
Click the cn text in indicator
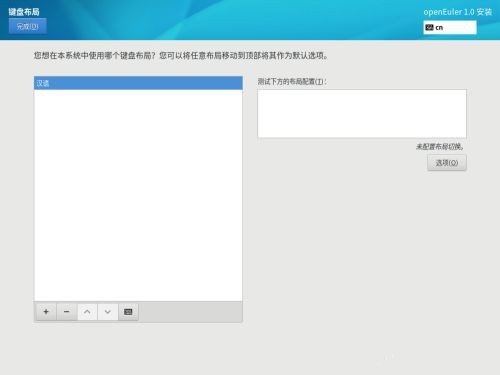439,28
